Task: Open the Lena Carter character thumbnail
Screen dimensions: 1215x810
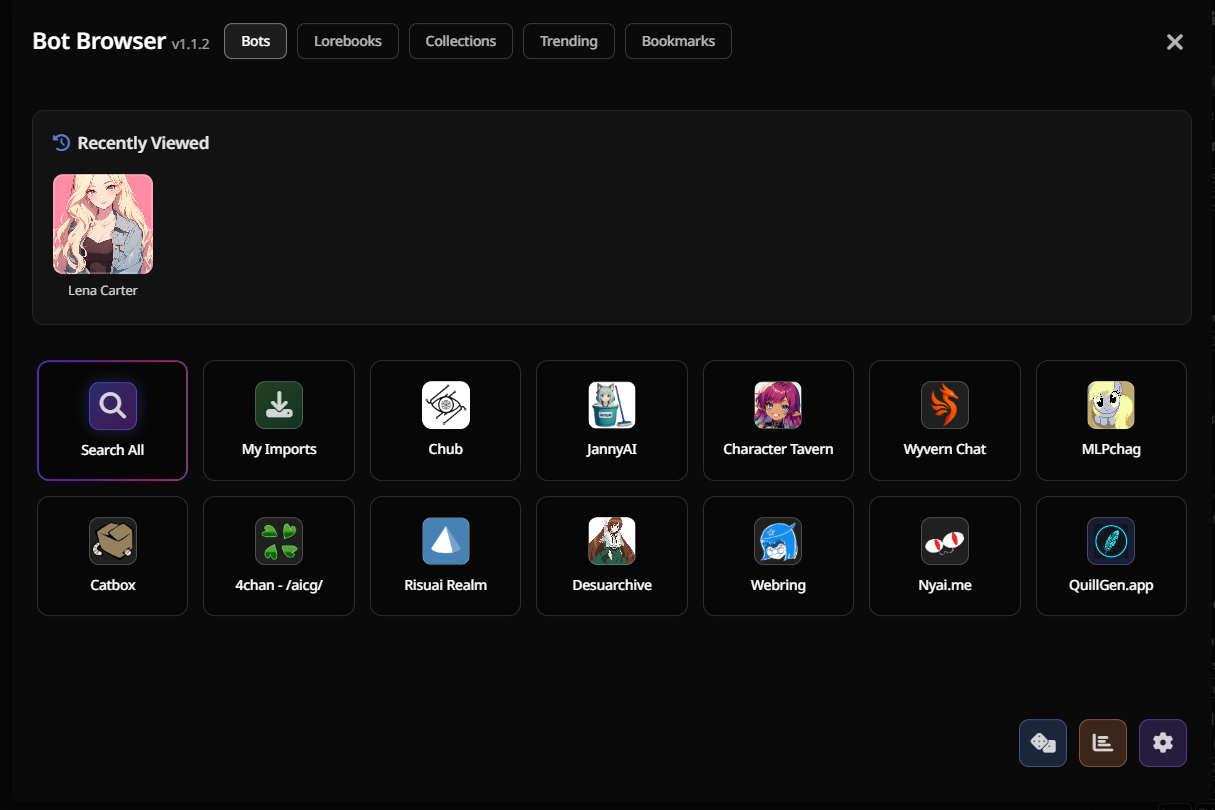Action: coord(103,224)
